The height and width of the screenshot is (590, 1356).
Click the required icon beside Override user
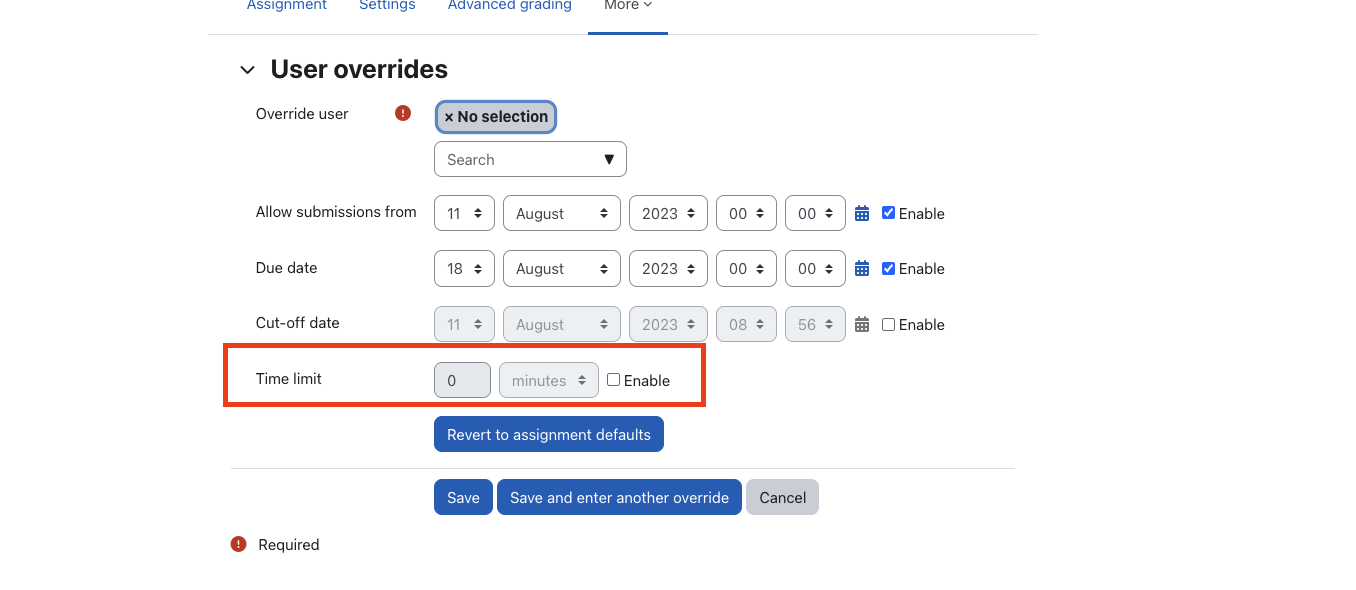click(403, 113)
